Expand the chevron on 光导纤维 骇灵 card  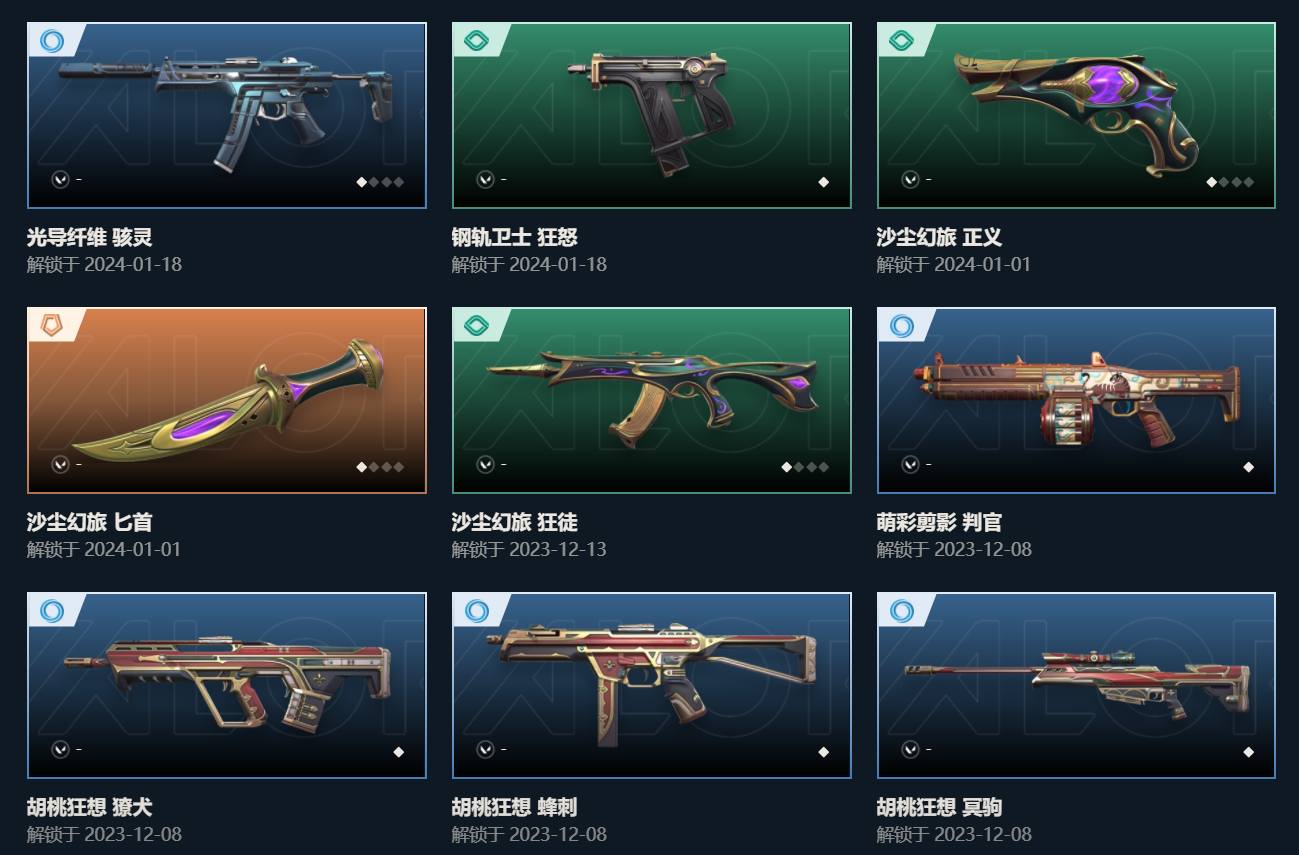coord(60,180)
